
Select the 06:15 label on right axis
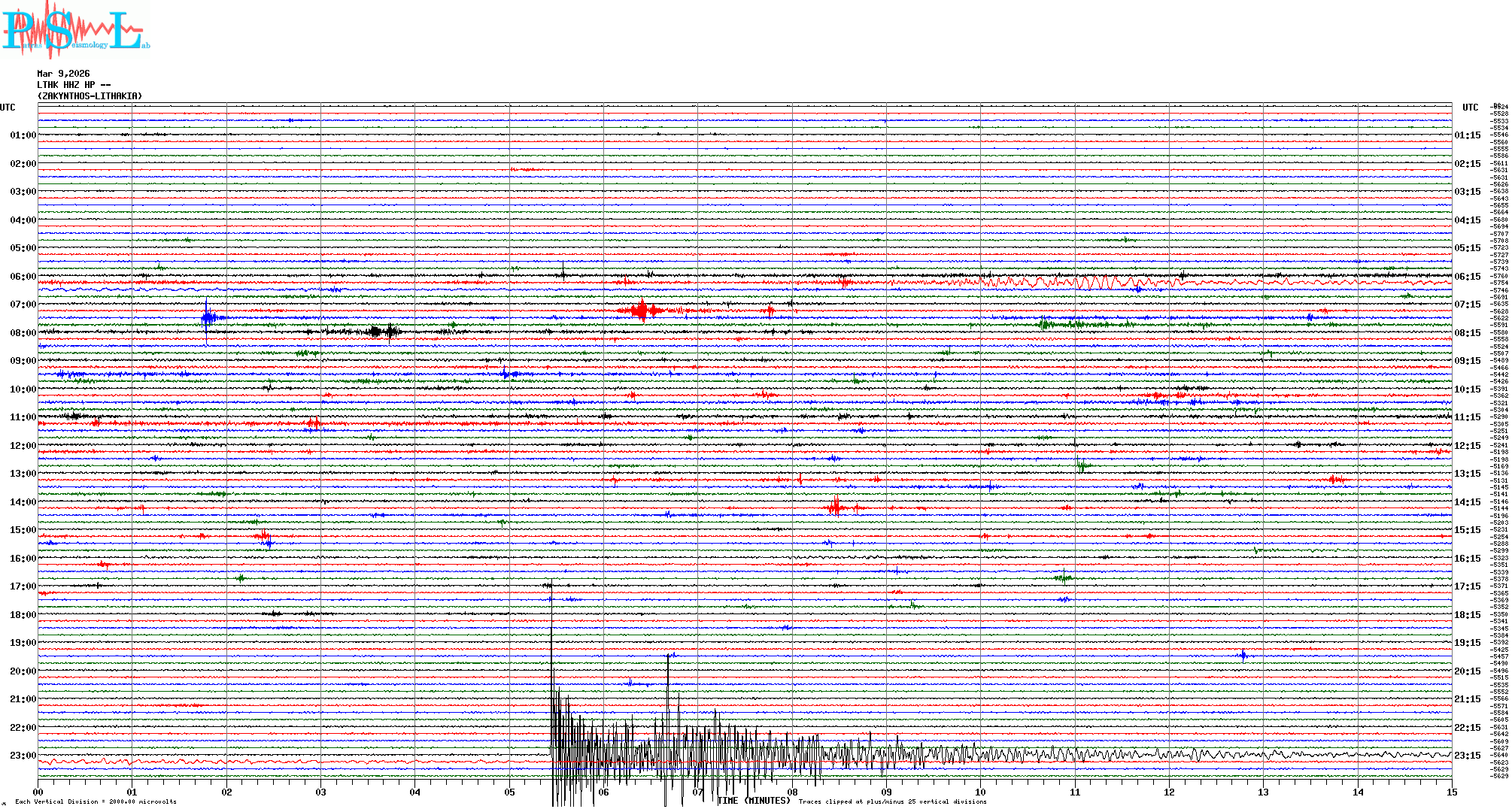[1467, 277]
